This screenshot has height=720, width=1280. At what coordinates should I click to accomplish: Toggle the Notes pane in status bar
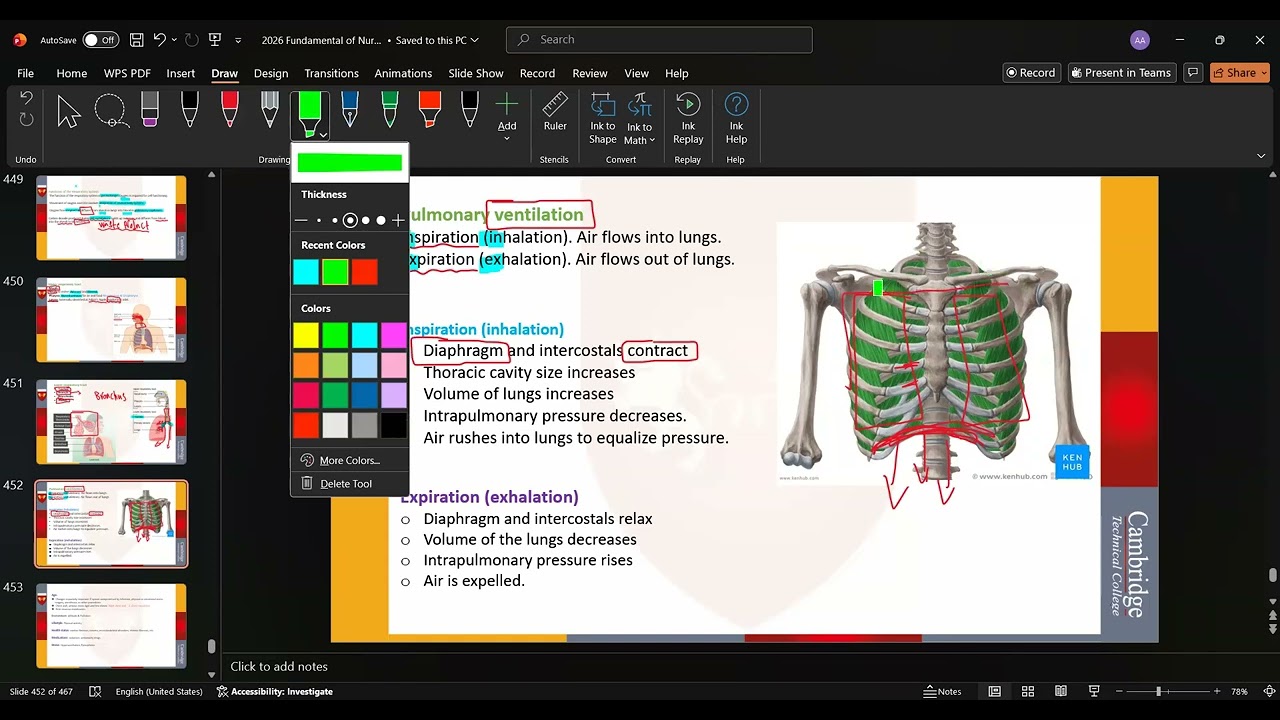(x=943, y=691)
